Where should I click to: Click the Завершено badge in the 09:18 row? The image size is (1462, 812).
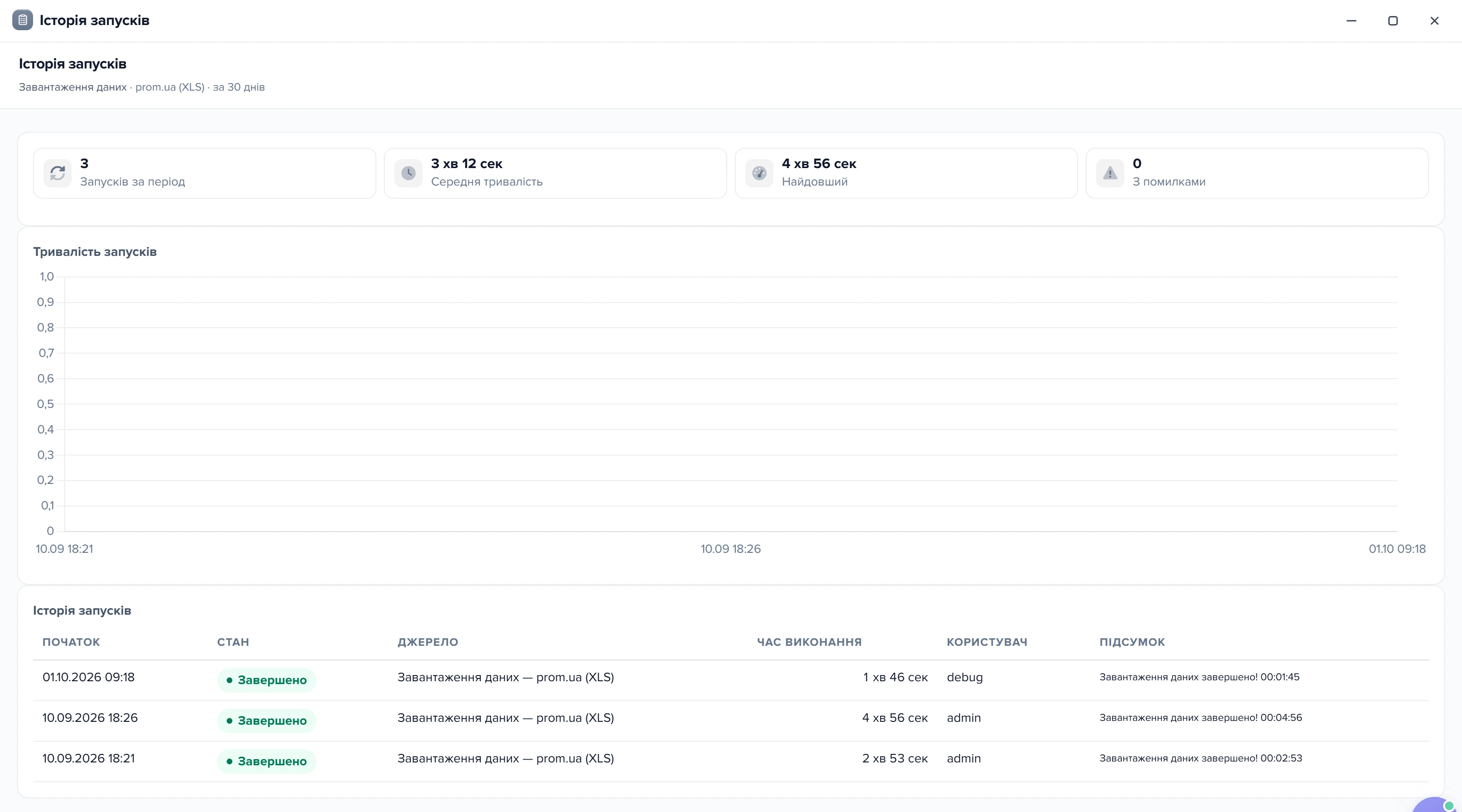tap(266, 680)
